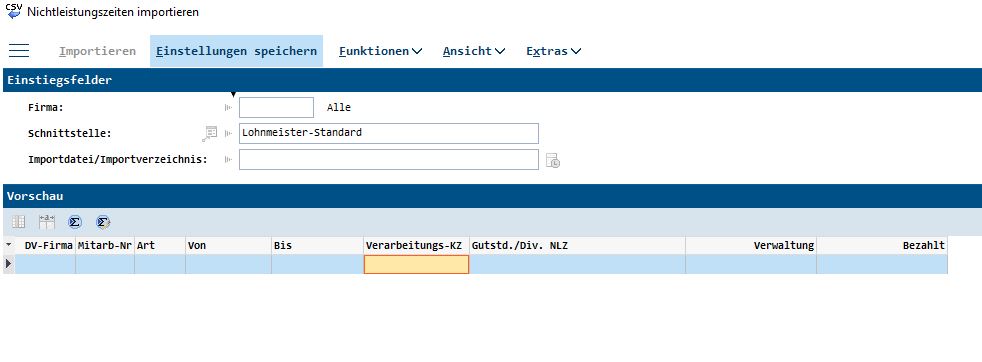Click the Bis column header
982x362 pixels.
(x=318, y=246)
